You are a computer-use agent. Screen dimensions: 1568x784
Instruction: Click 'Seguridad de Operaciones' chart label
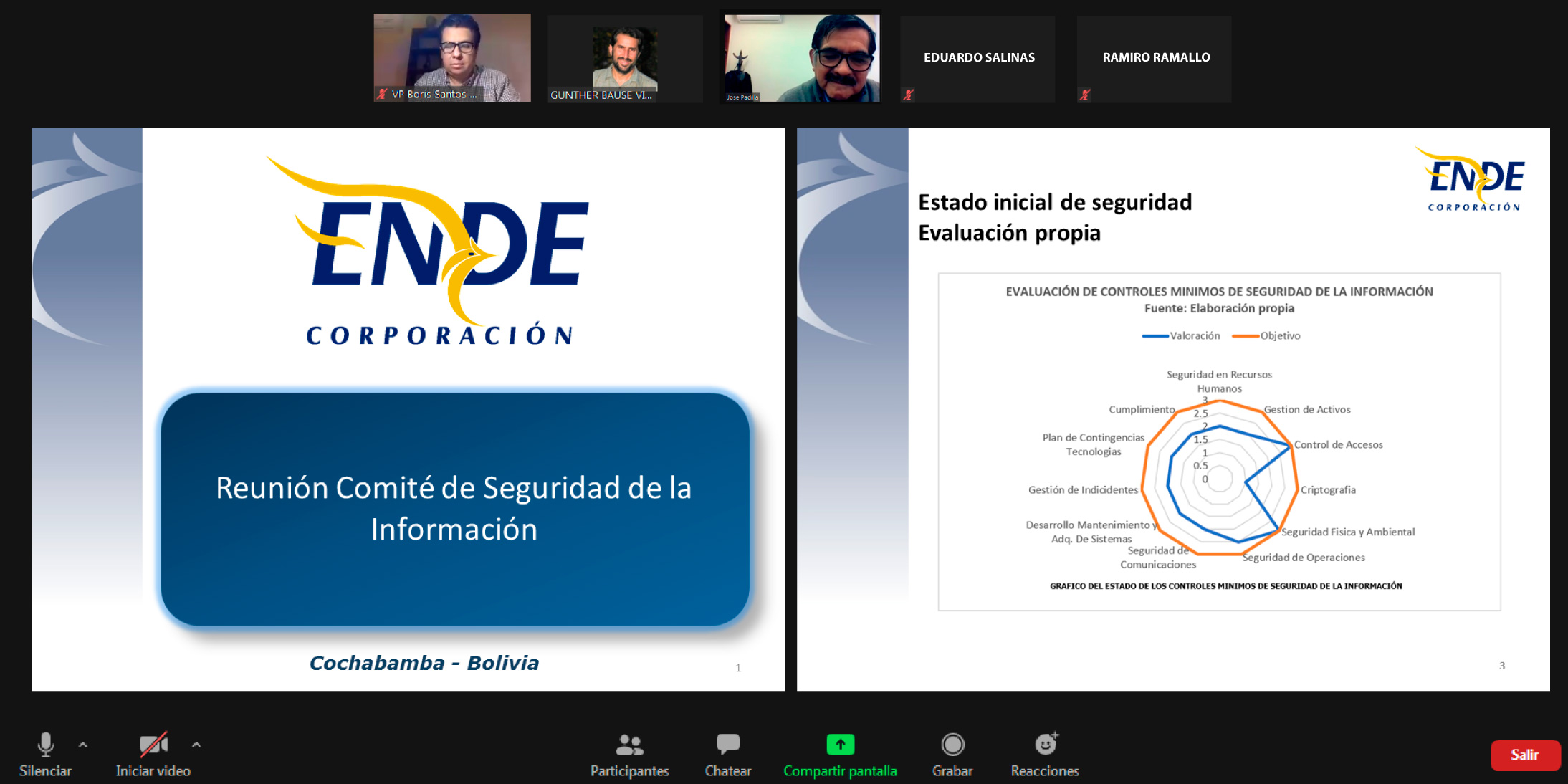[1304, 558]
